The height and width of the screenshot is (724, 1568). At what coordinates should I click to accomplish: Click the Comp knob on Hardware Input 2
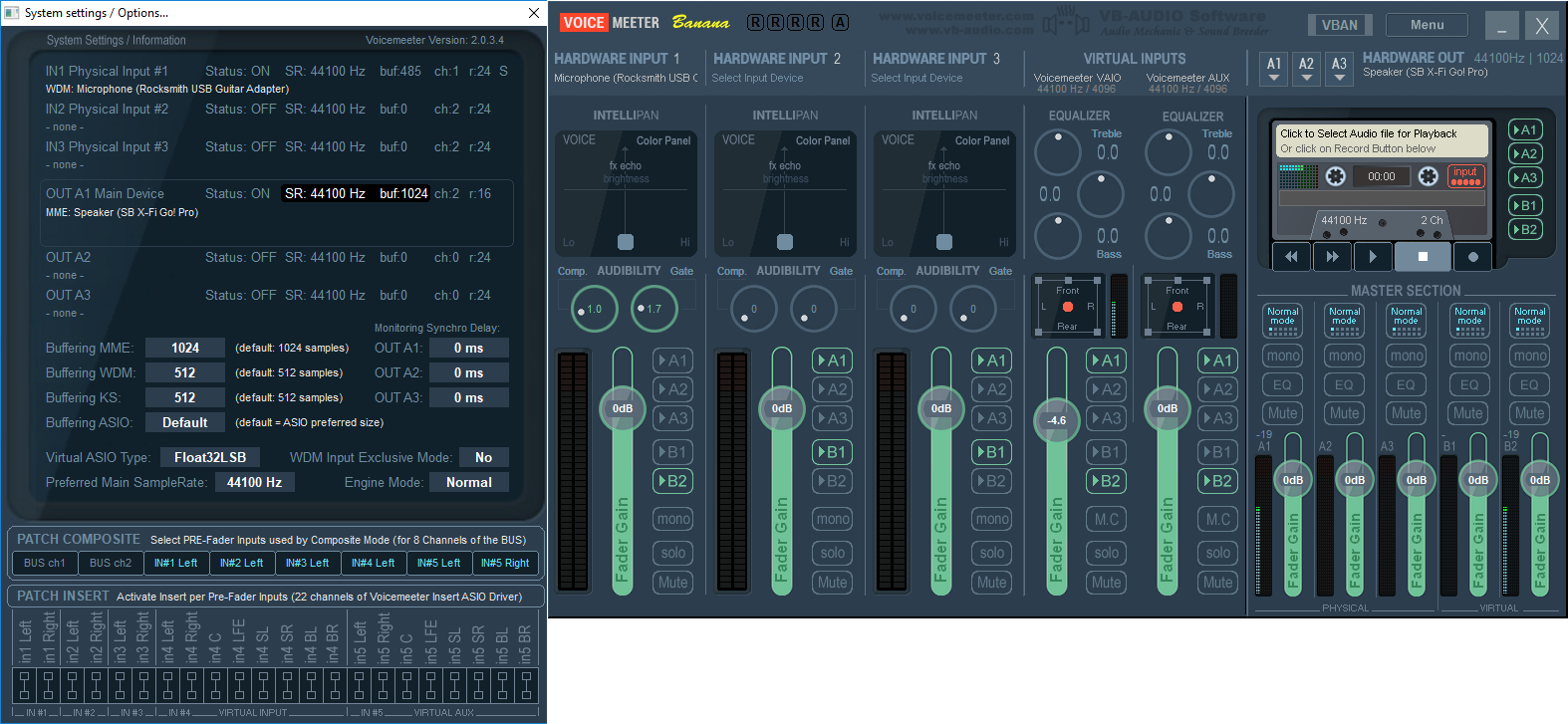click(x=754, y=309)
